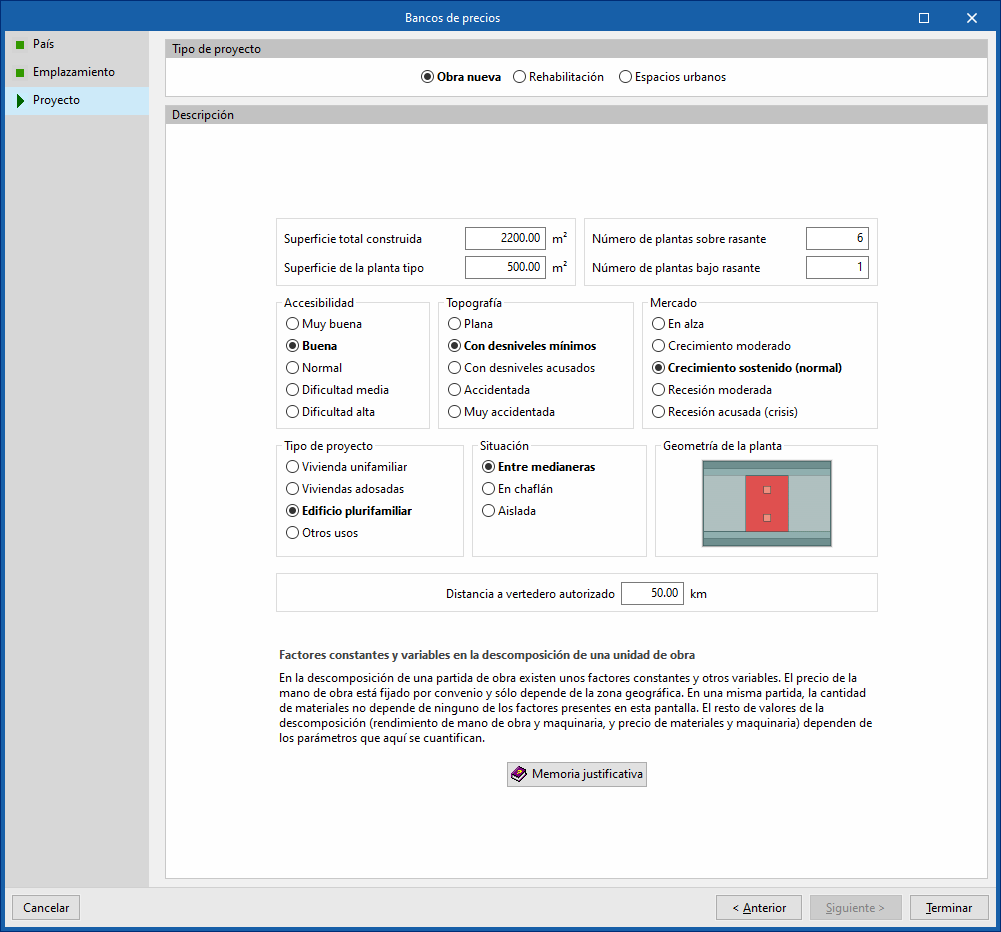Open Memoria justificativa document
Viewport: 1001px width, 932px height.
pos(576,774)
